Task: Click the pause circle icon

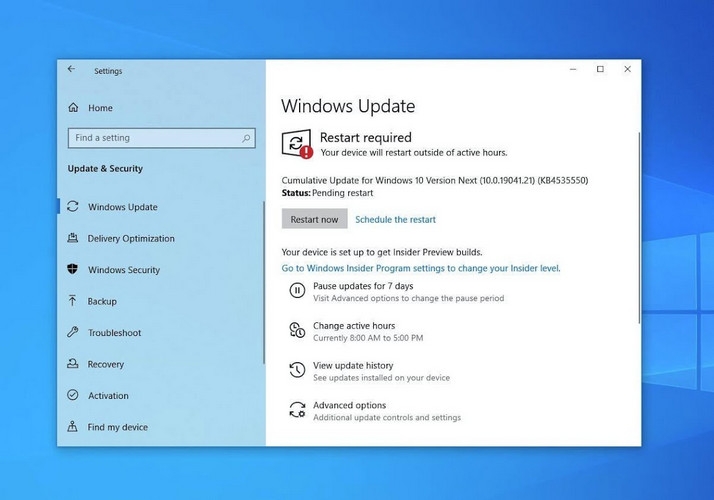Action: tap(297, 291)
